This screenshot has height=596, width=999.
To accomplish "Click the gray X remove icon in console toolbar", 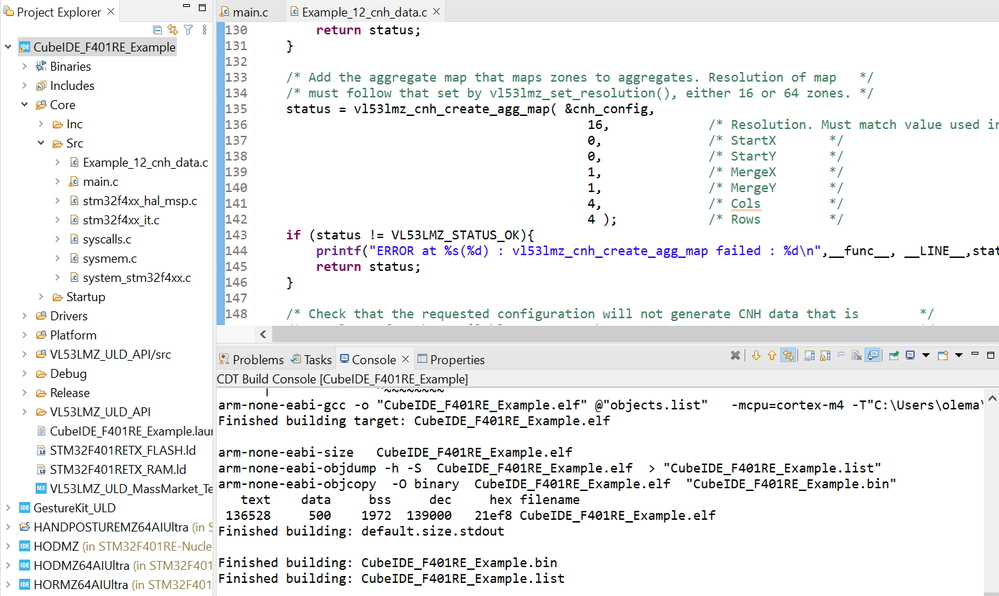I will 735,355.
